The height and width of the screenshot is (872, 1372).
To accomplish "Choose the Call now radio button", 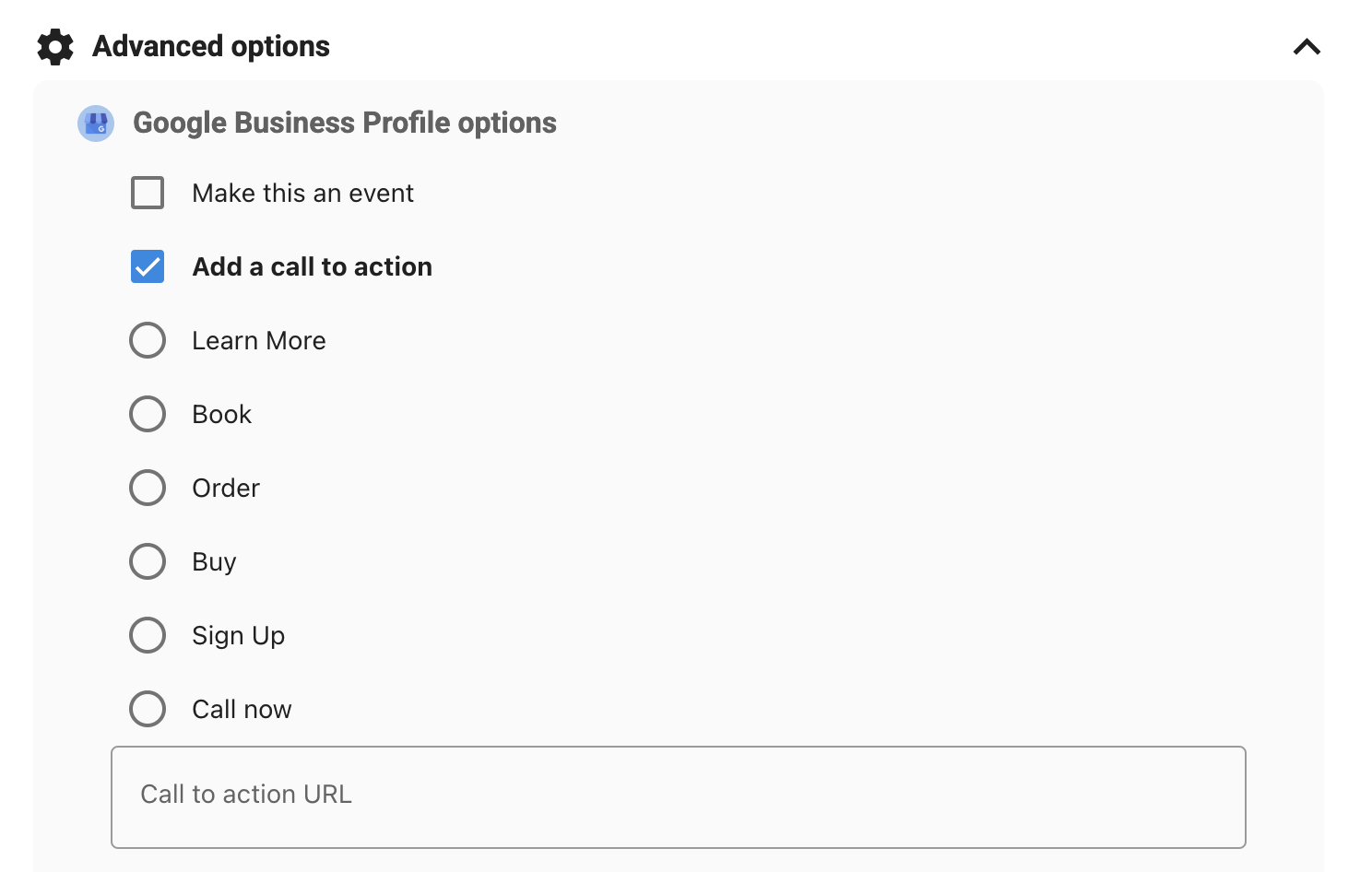I will coord(148,709).
